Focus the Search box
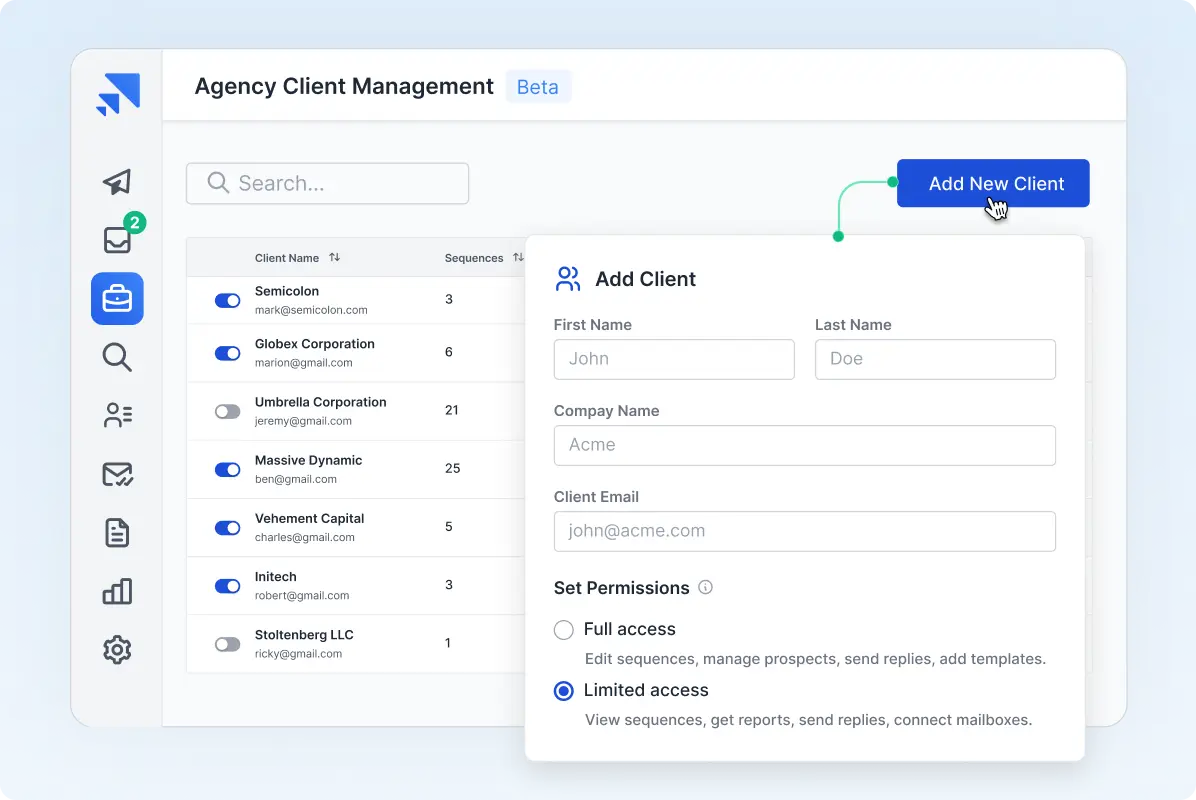Viewport: 1196px width, 800px height. click(x=327, y=184)
